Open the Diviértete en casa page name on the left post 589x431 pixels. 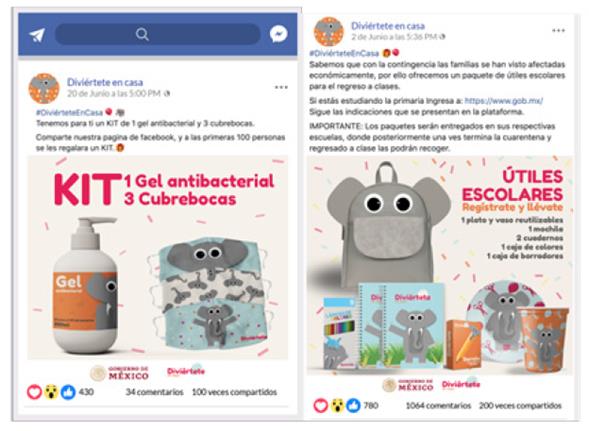point(105,82)
